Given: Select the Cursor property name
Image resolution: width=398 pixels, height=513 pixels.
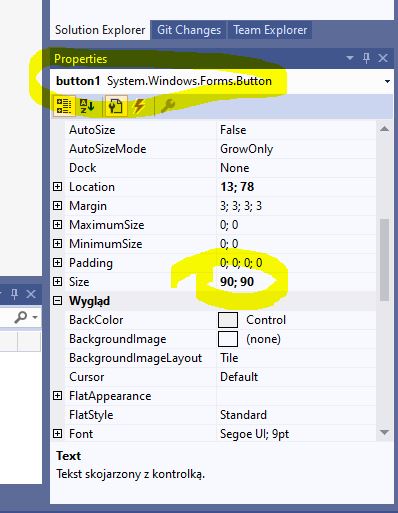Looking at the screenshot, I should pyautogui.click(x=87, y=377).
